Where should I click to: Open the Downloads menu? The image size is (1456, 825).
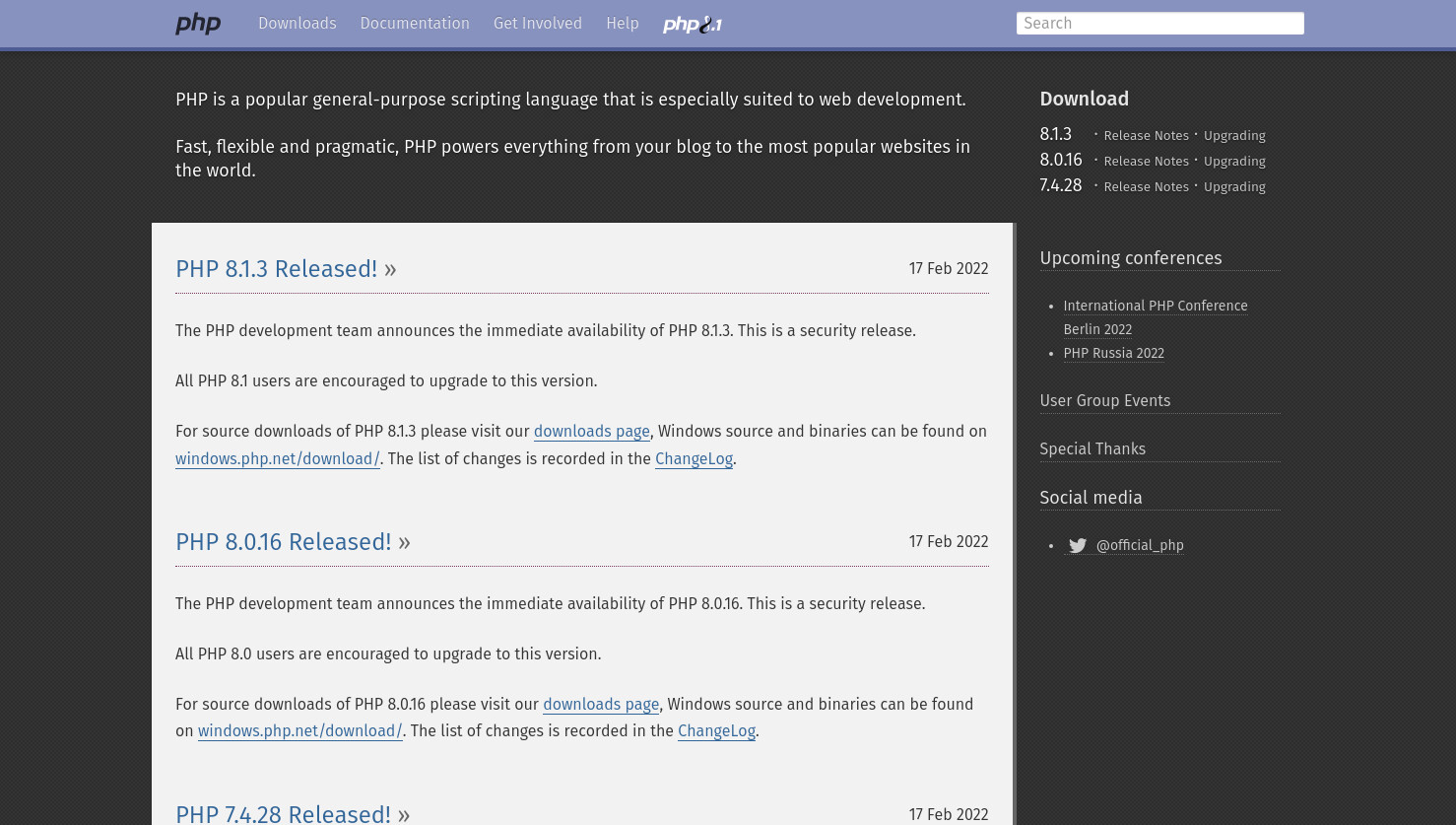click(x=298, y=24)
